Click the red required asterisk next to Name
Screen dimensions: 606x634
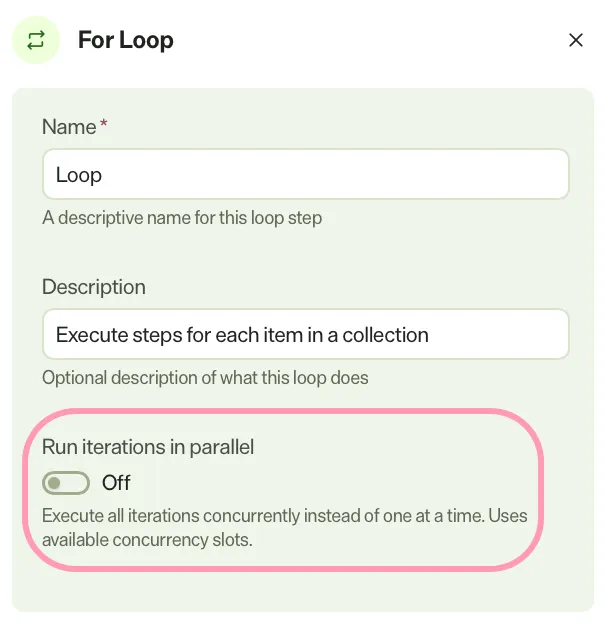pyautogui.click(x=104, y=123)
